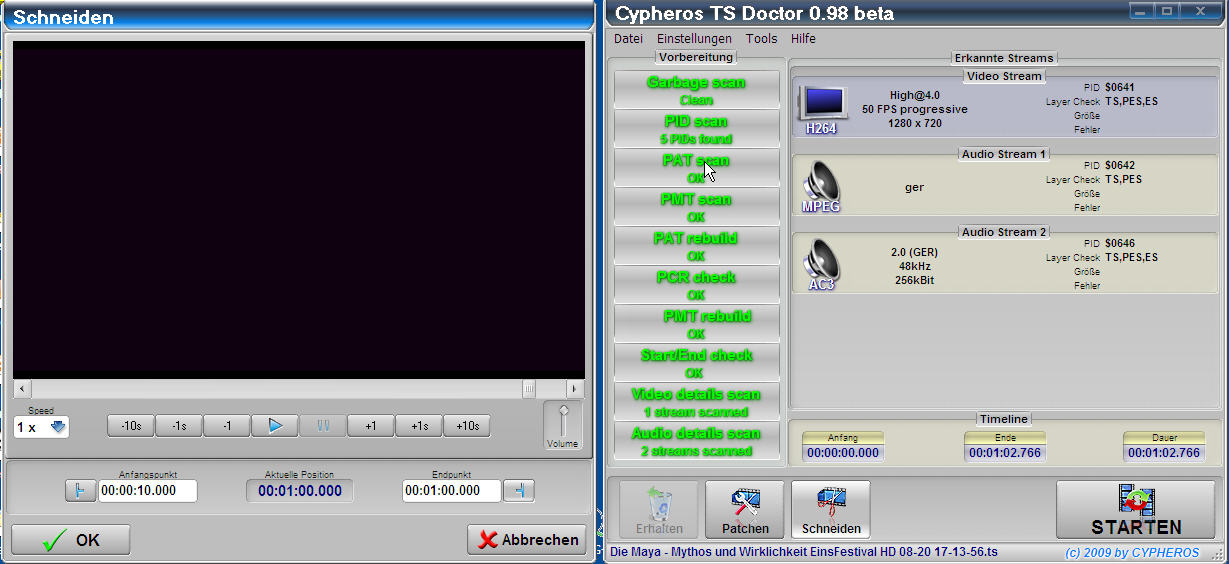Click the Start/End check step
1229x564 pixels.
(696, 363)
